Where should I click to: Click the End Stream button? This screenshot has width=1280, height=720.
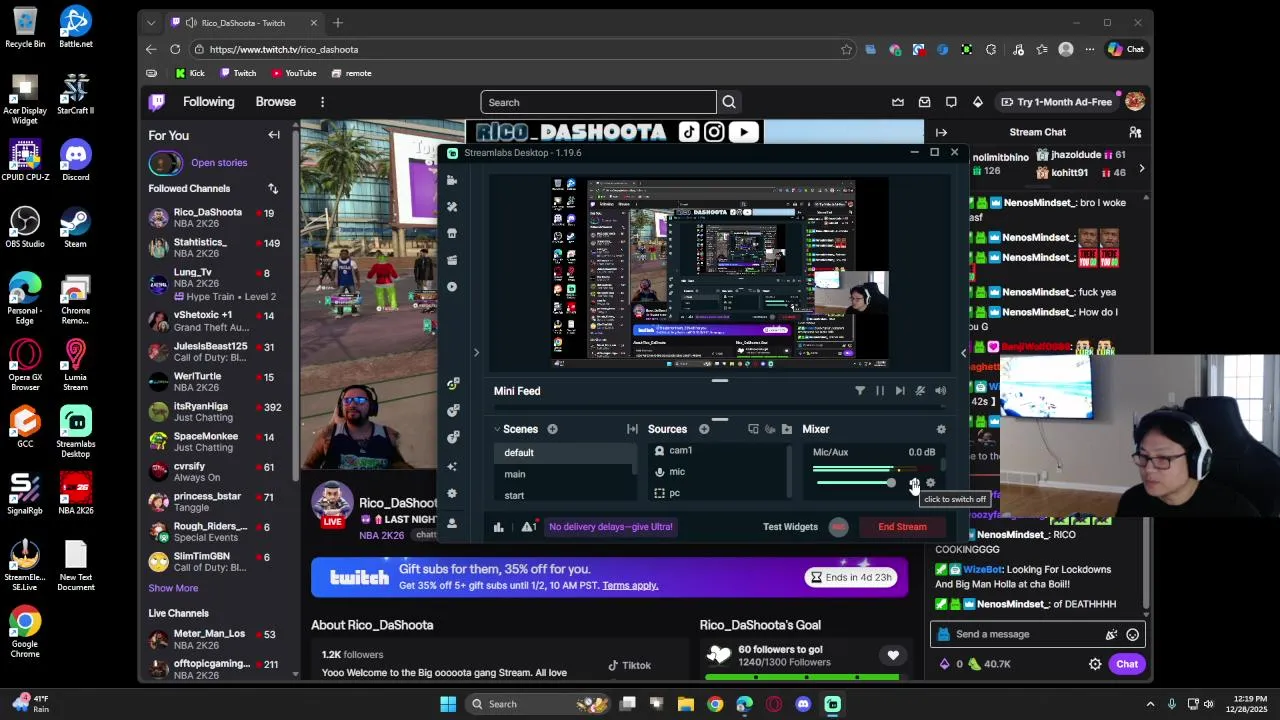tap(902, 527)
